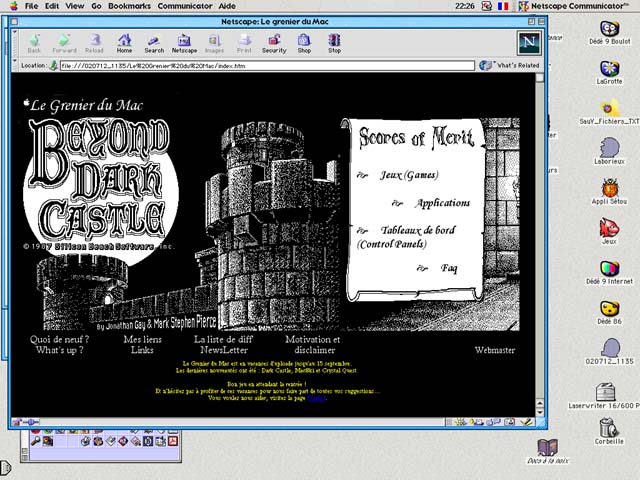Open Composer from the component bar
Image resolution: width=640 pixels, height=480 pixels.
[x=526, y=422]
